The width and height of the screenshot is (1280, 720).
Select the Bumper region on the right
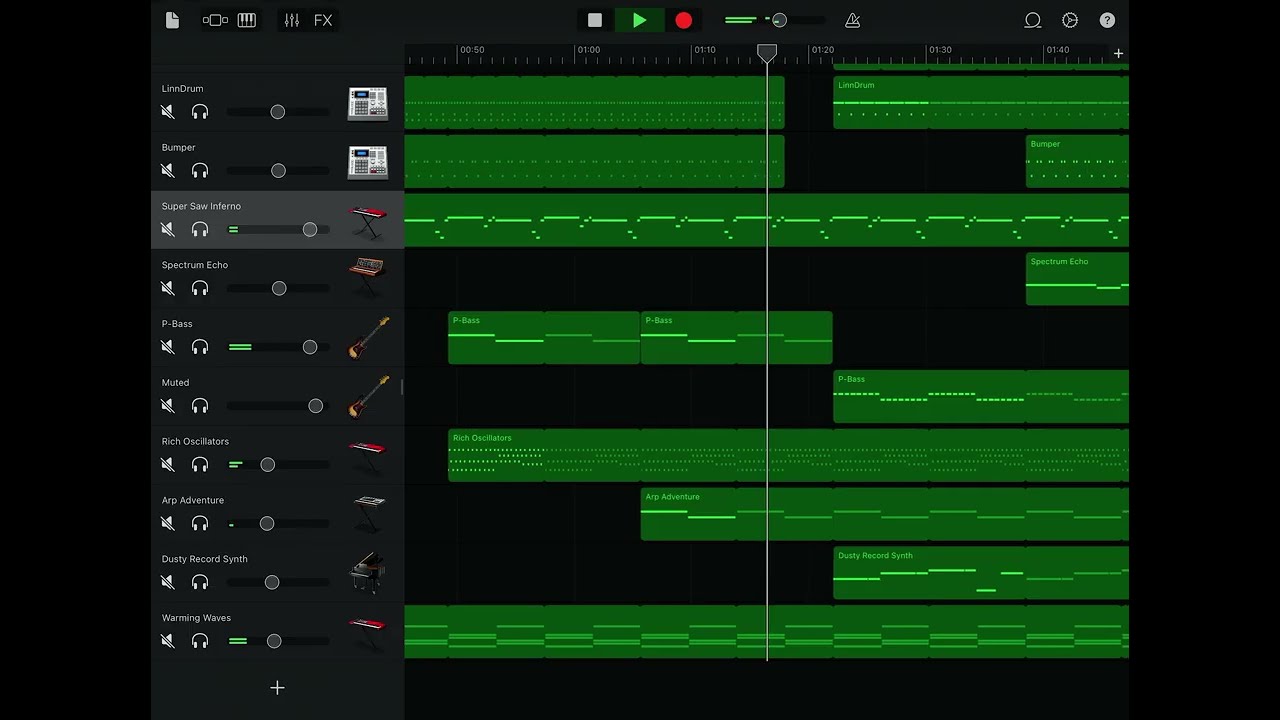pos(1077,161)
